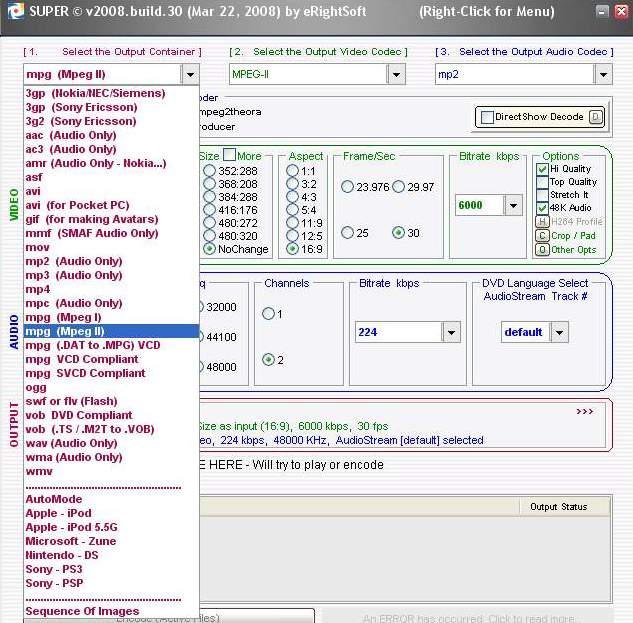Select the 16:9 aspect ratio
Screen dimensions: 633x623
pos(292,249)
